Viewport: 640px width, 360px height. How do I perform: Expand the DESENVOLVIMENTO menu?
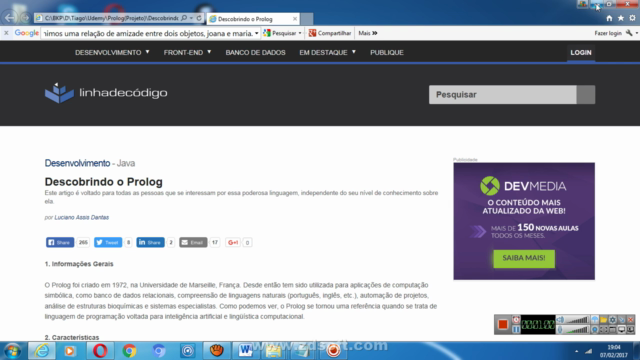coord(112,52)
